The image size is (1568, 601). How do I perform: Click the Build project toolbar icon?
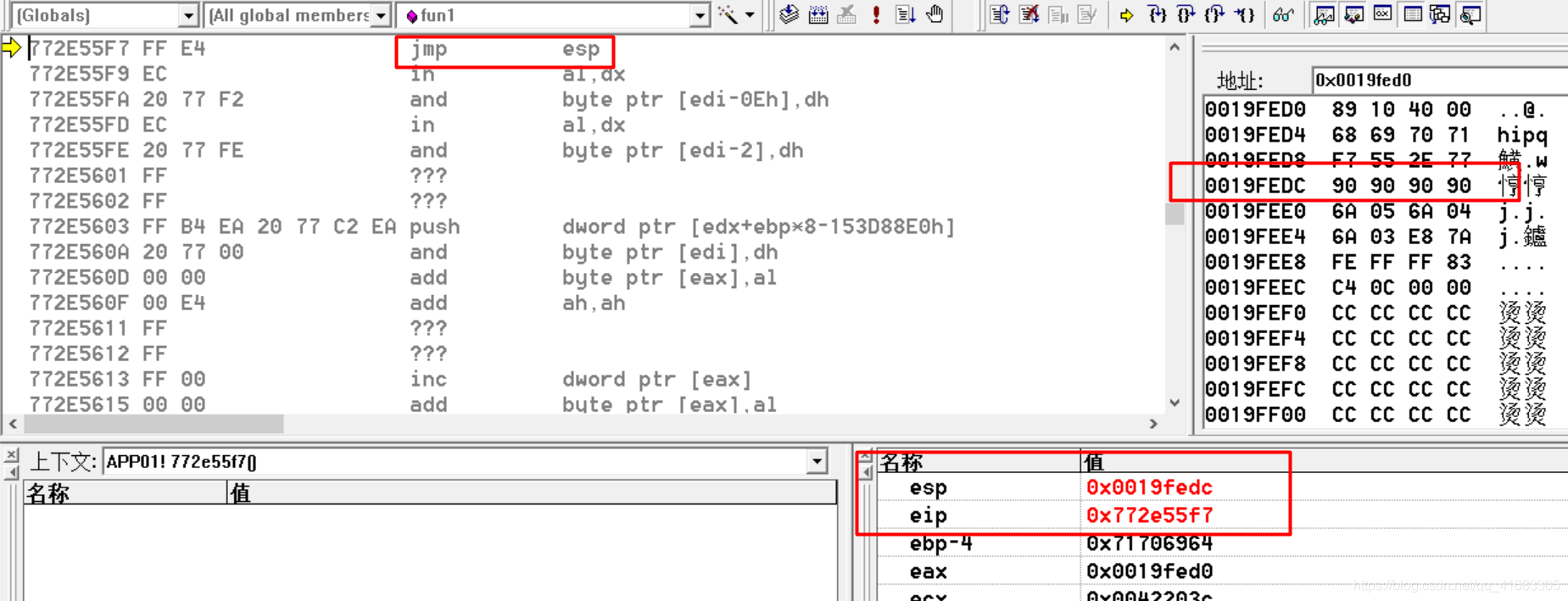(818, 14)
